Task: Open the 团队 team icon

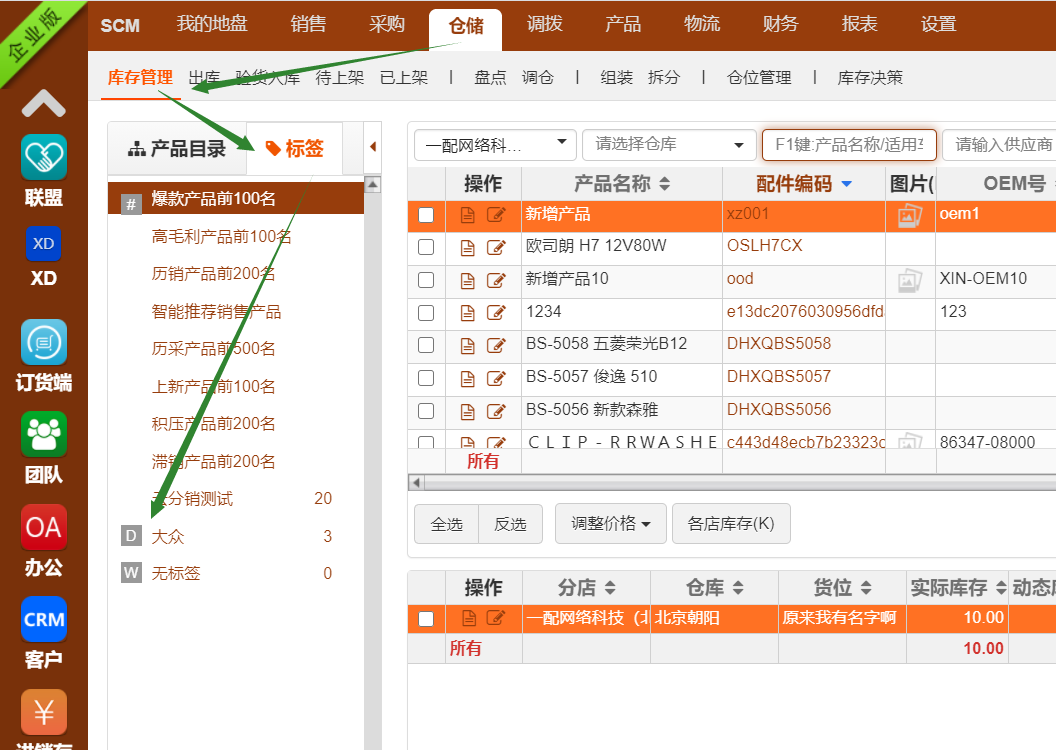Action: pos(44,434)
